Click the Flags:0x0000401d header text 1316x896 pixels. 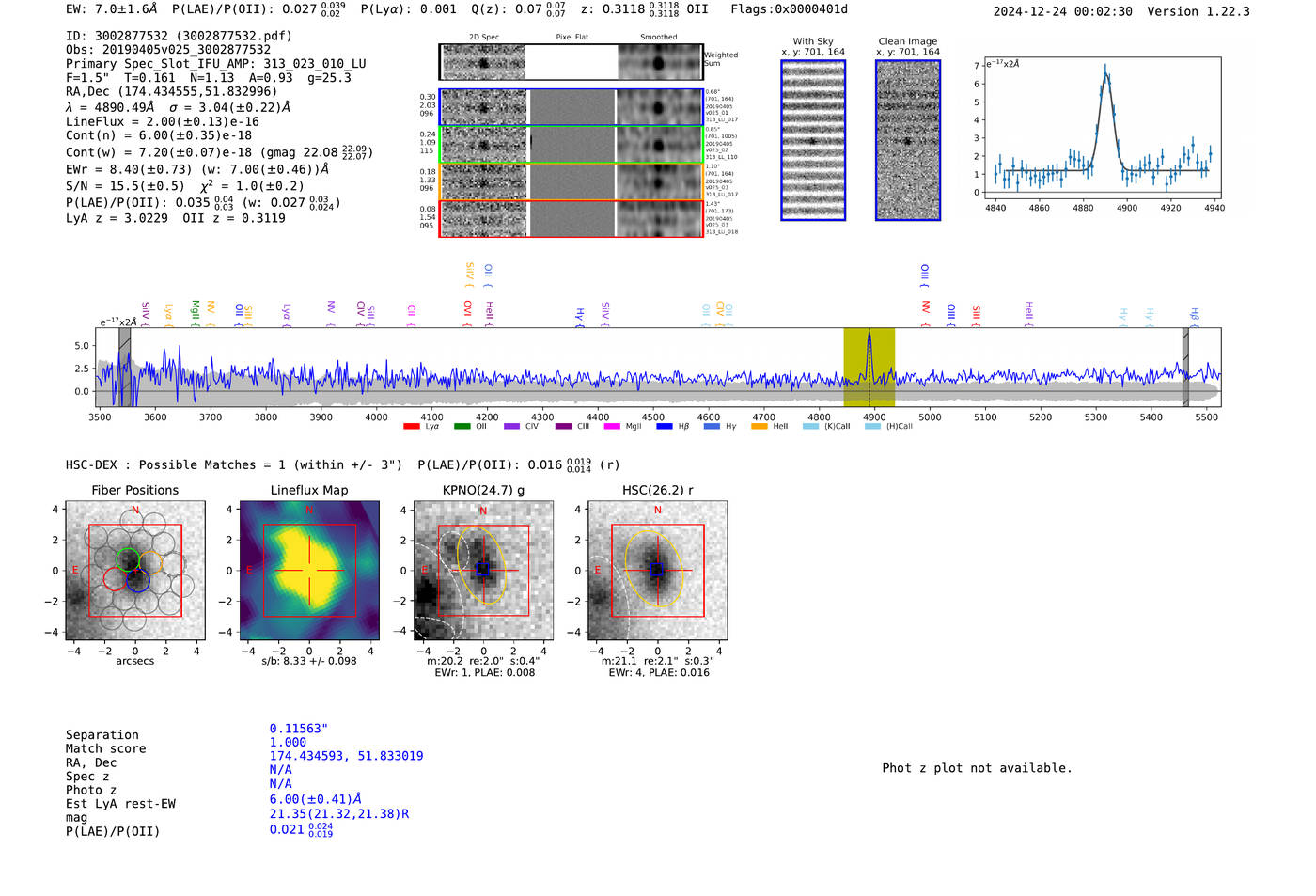tap(789, 9)
